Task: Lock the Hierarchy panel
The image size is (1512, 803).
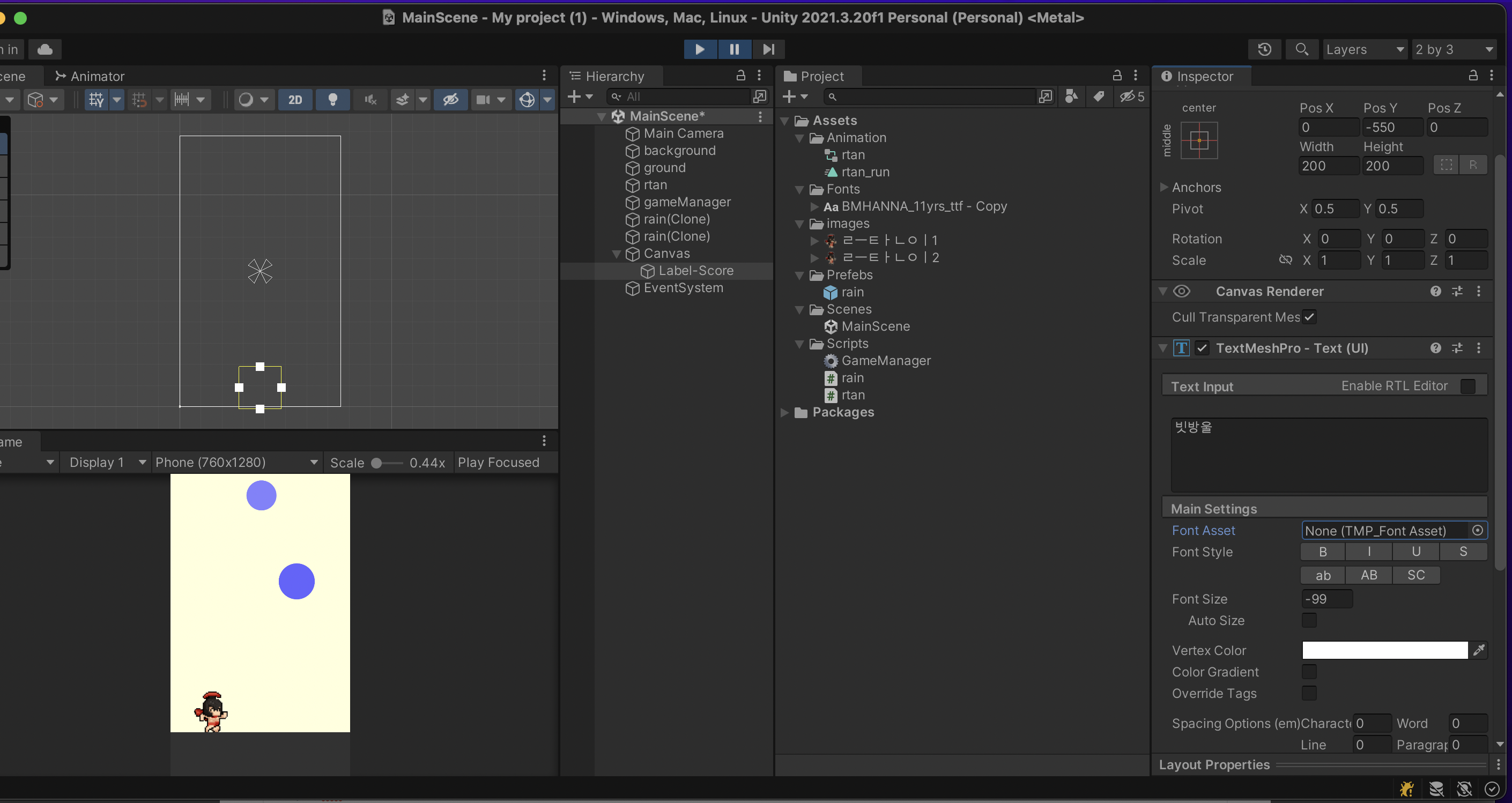Action: click(741, 75)
